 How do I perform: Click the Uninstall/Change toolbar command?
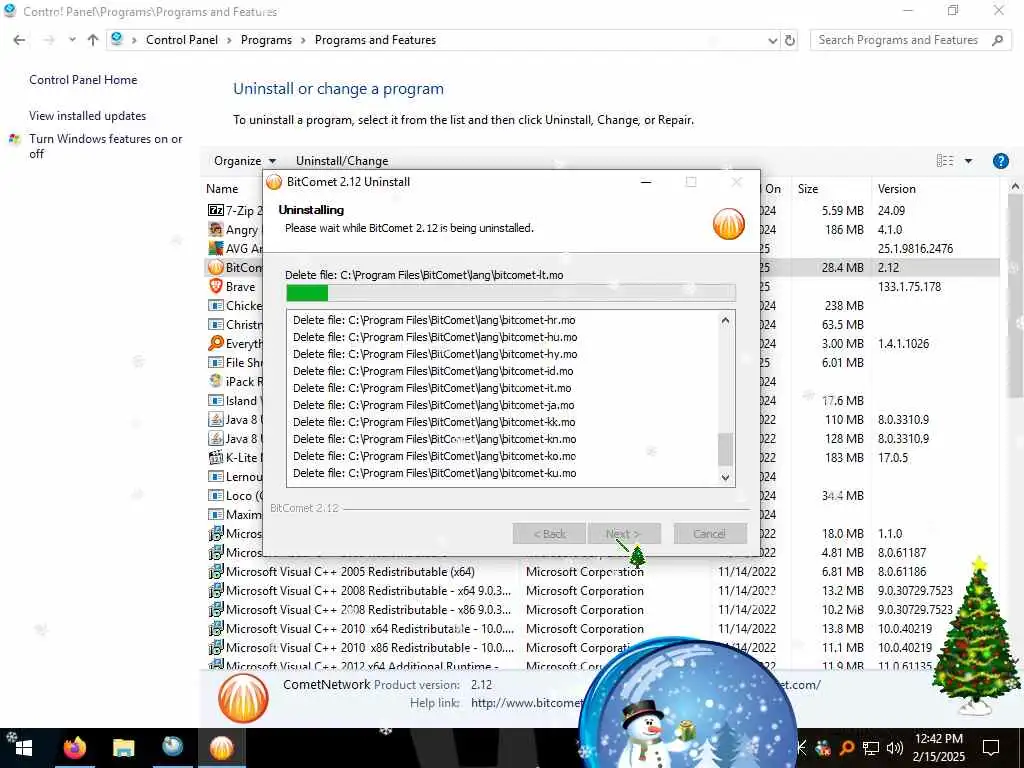point(342,161)
